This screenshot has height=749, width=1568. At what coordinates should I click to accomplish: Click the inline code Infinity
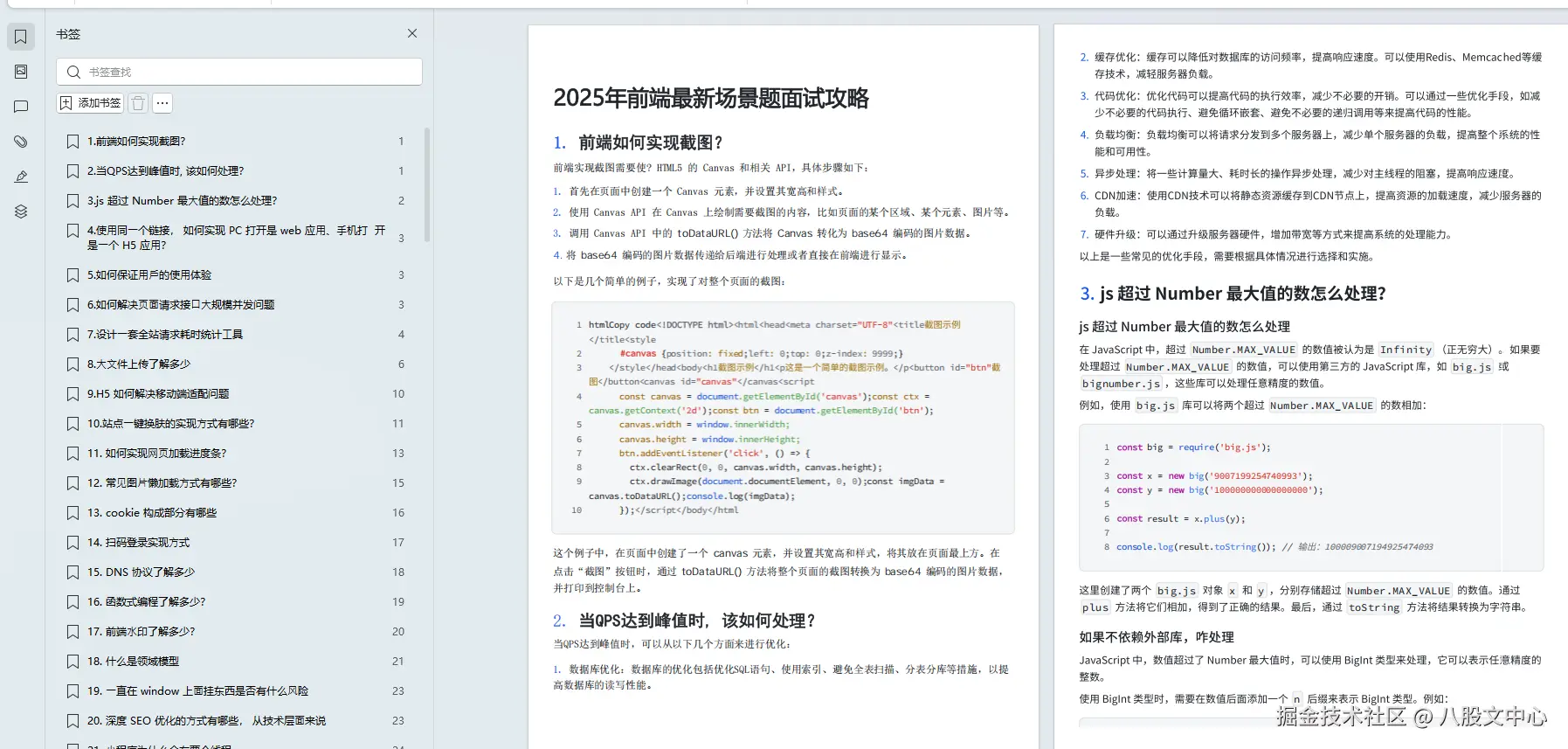[1406, 350]
